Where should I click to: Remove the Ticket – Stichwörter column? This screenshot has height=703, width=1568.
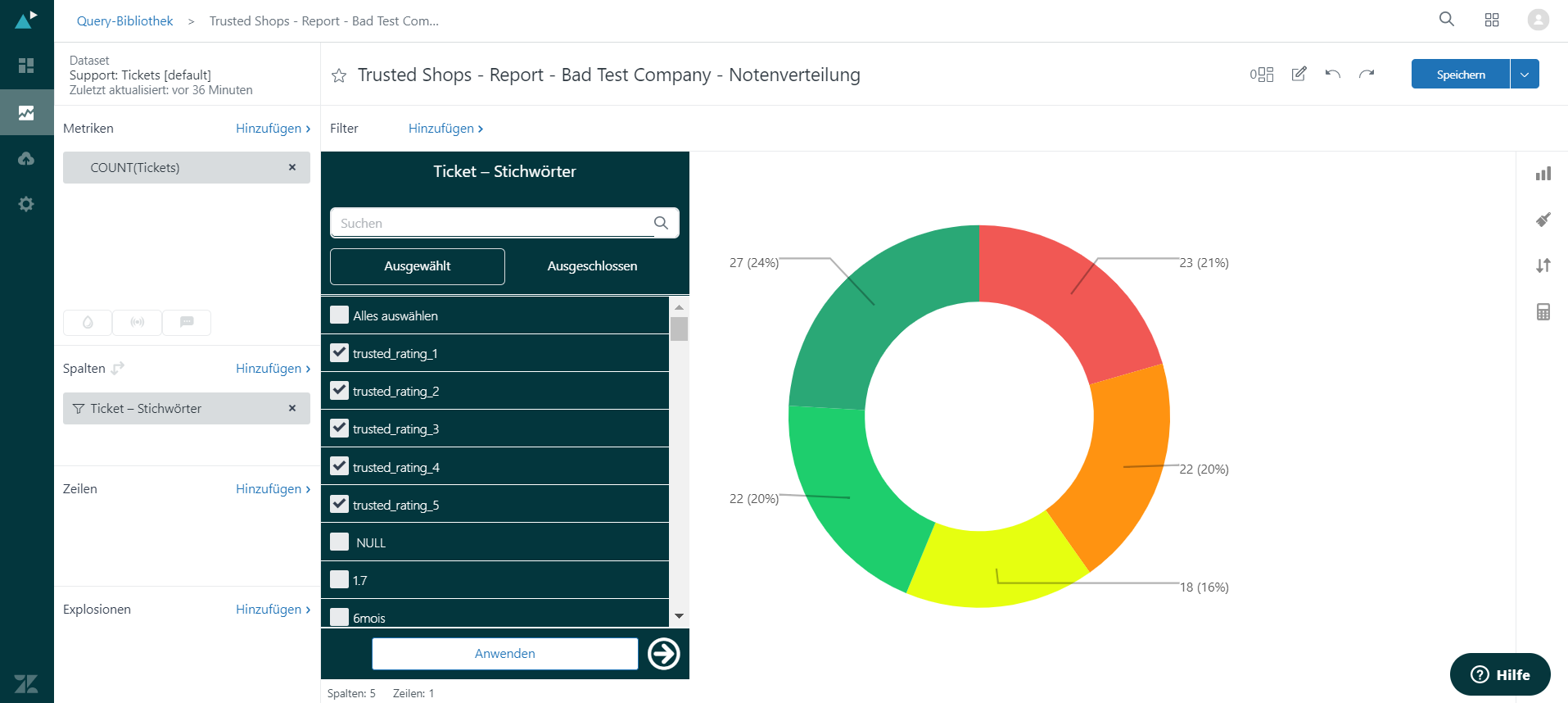[x=292, y=408]
